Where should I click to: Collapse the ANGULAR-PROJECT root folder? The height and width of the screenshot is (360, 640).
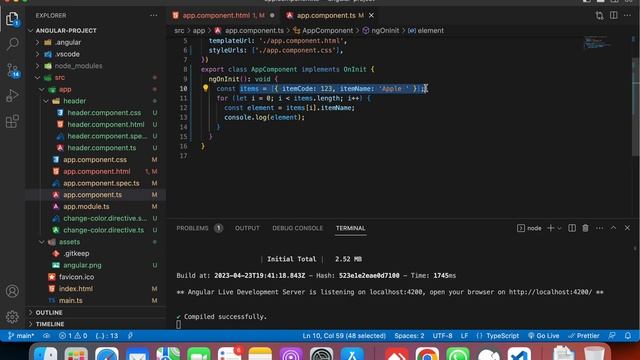pyautogui.click(x=96, y=31)
